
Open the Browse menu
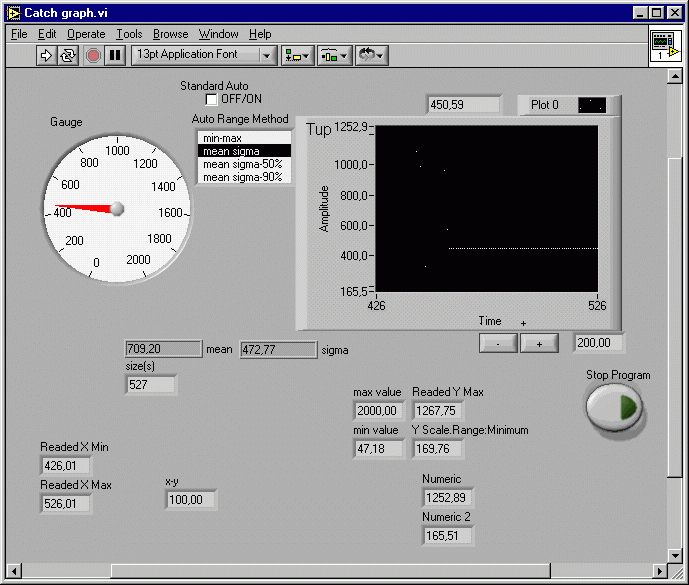click(x=170, y=34)
